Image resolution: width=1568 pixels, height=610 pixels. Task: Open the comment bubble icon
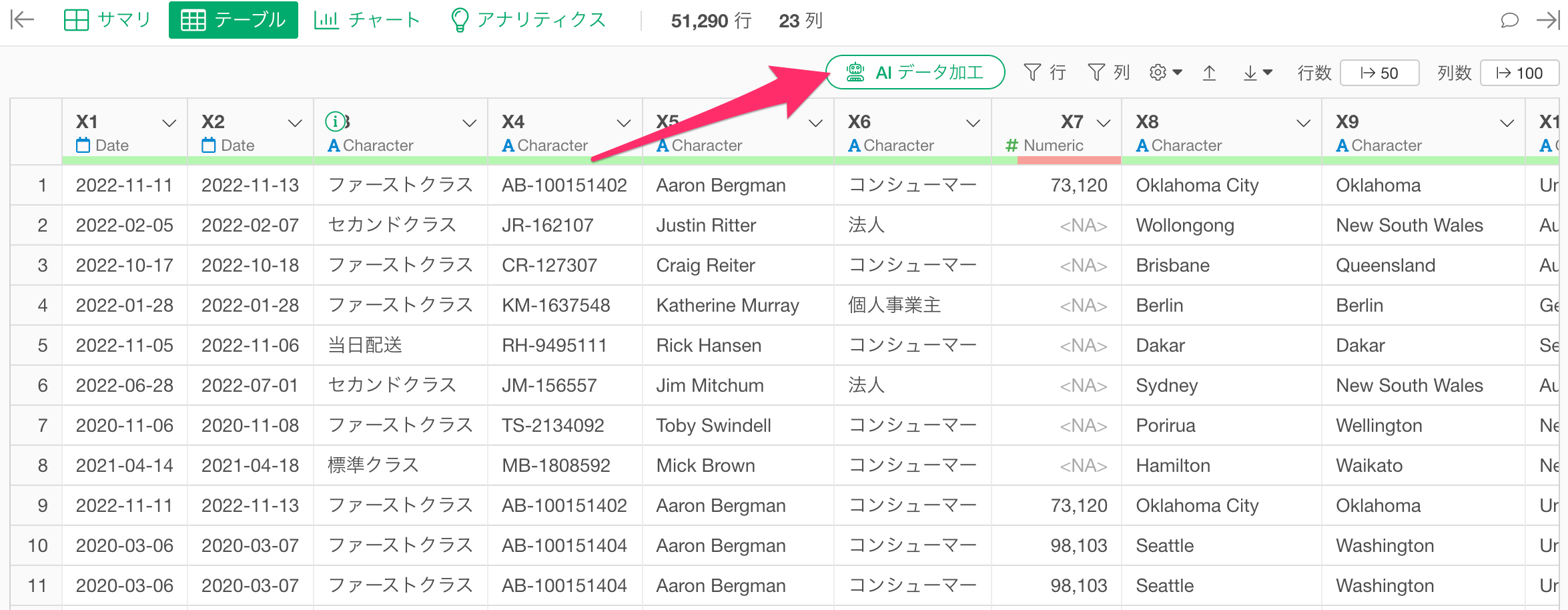(x=1509, y=20)
